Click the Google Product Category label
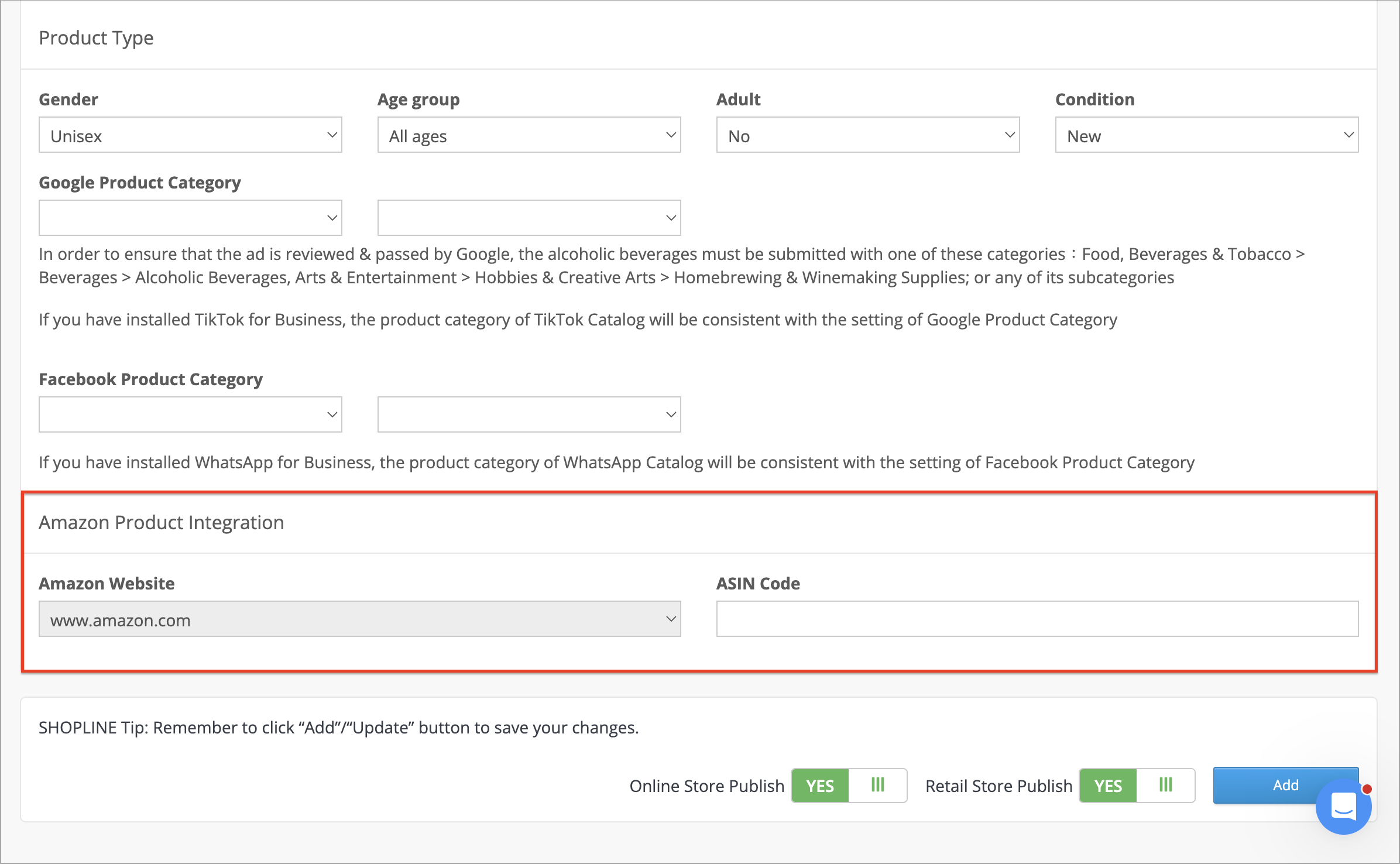The image size is (1400, 864). 140,183
